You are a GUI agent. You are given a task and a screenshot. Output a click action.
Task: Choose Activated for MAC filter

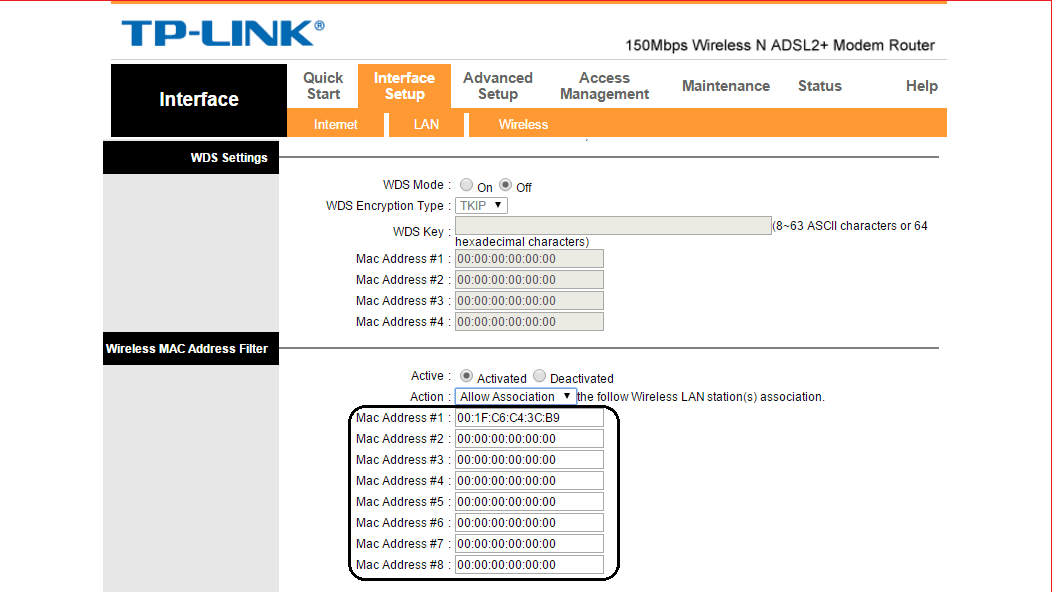coord(466,376)
